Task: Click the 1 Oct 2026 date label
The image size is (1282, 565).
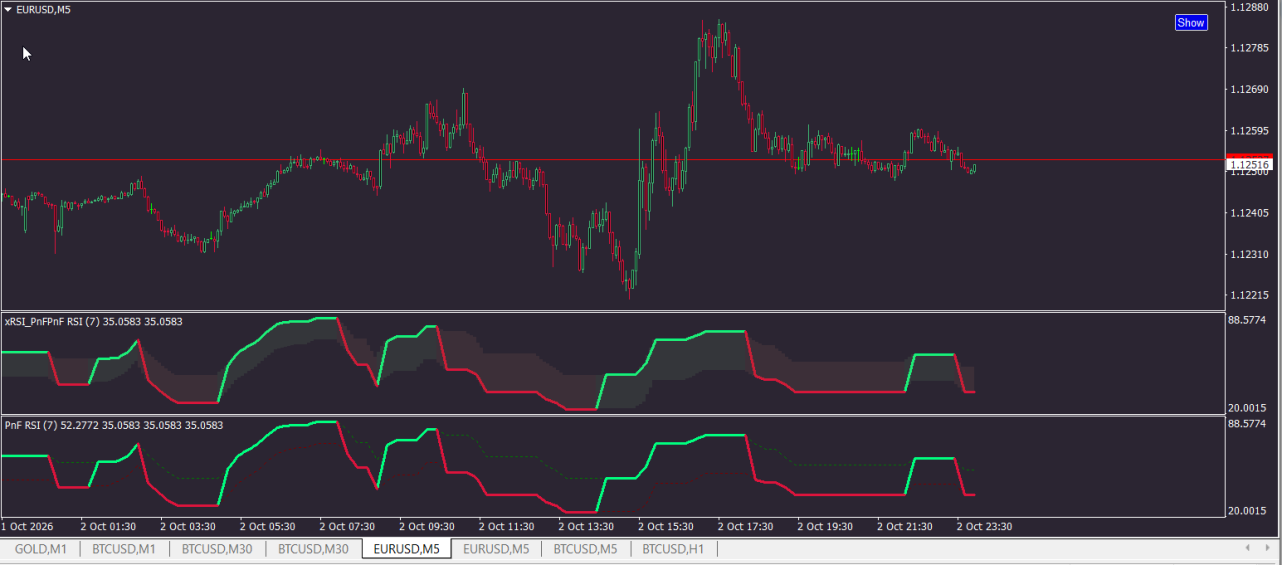Action: pyautogui.click(x=27, y=526)
